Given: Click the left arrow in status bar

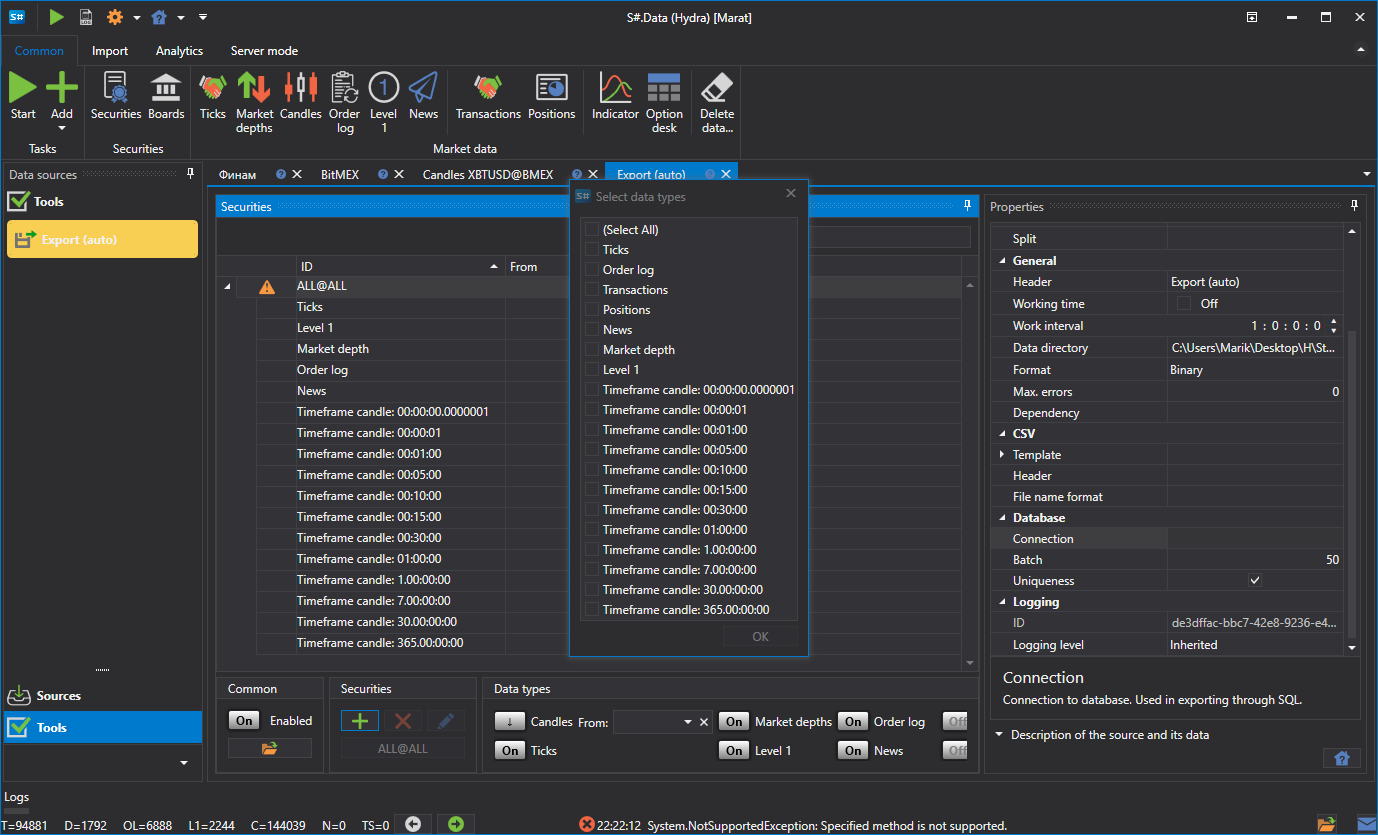Looking at the screenshot, I should 412,824.
